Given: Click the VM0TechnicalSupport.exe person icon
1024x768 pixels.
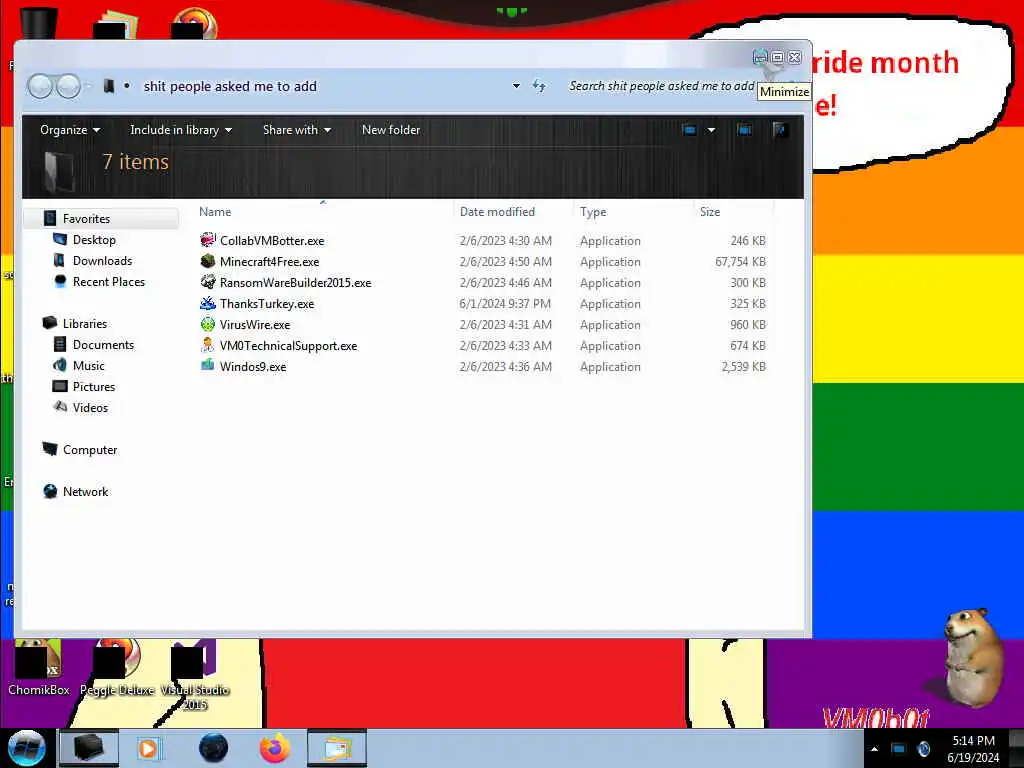Looking at the screenshot, I should coord(208,345).
